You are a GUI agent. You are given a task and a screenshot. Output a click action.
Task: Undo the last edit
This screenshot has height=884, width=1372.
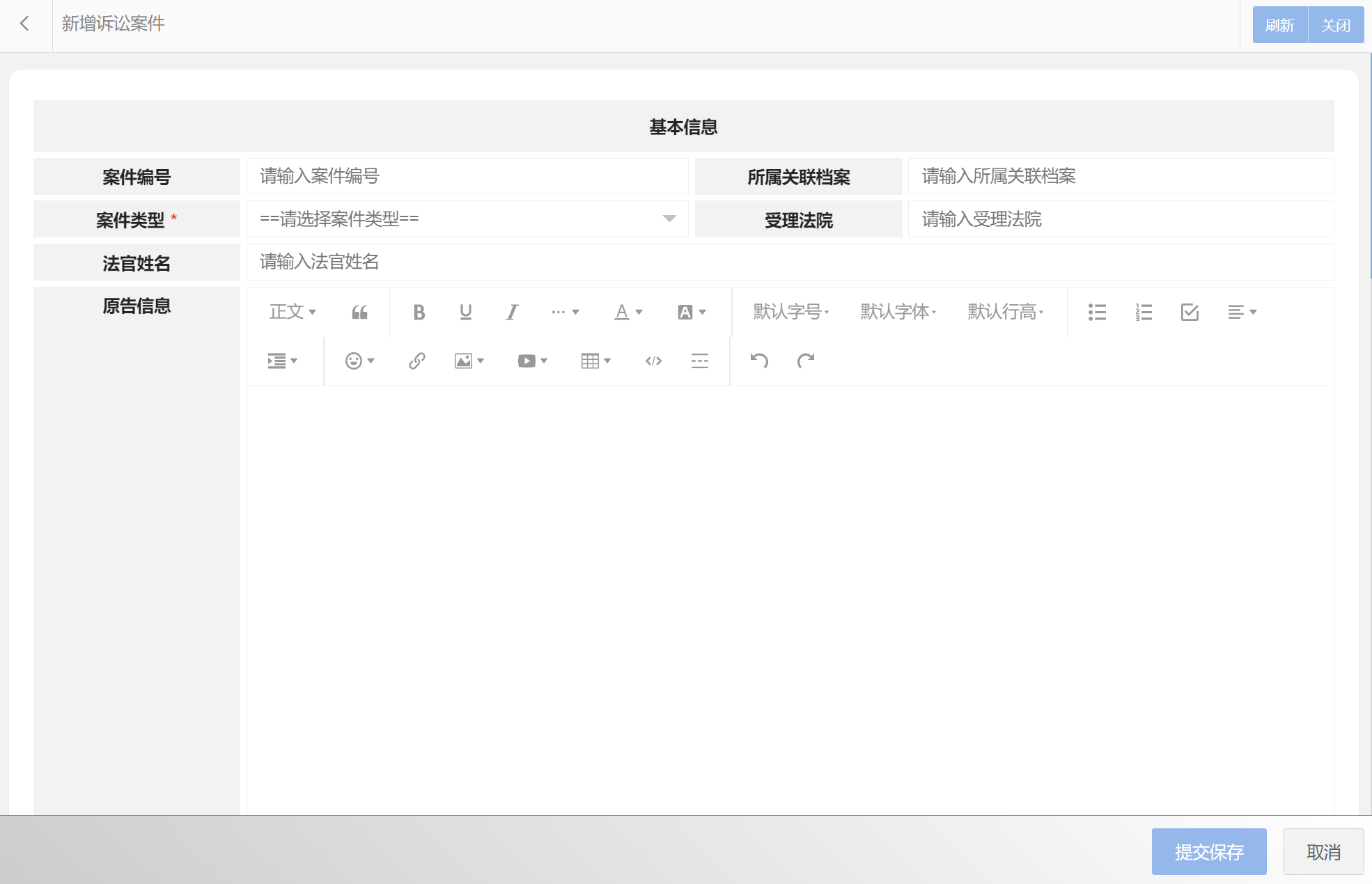click(x=759, y=361)
